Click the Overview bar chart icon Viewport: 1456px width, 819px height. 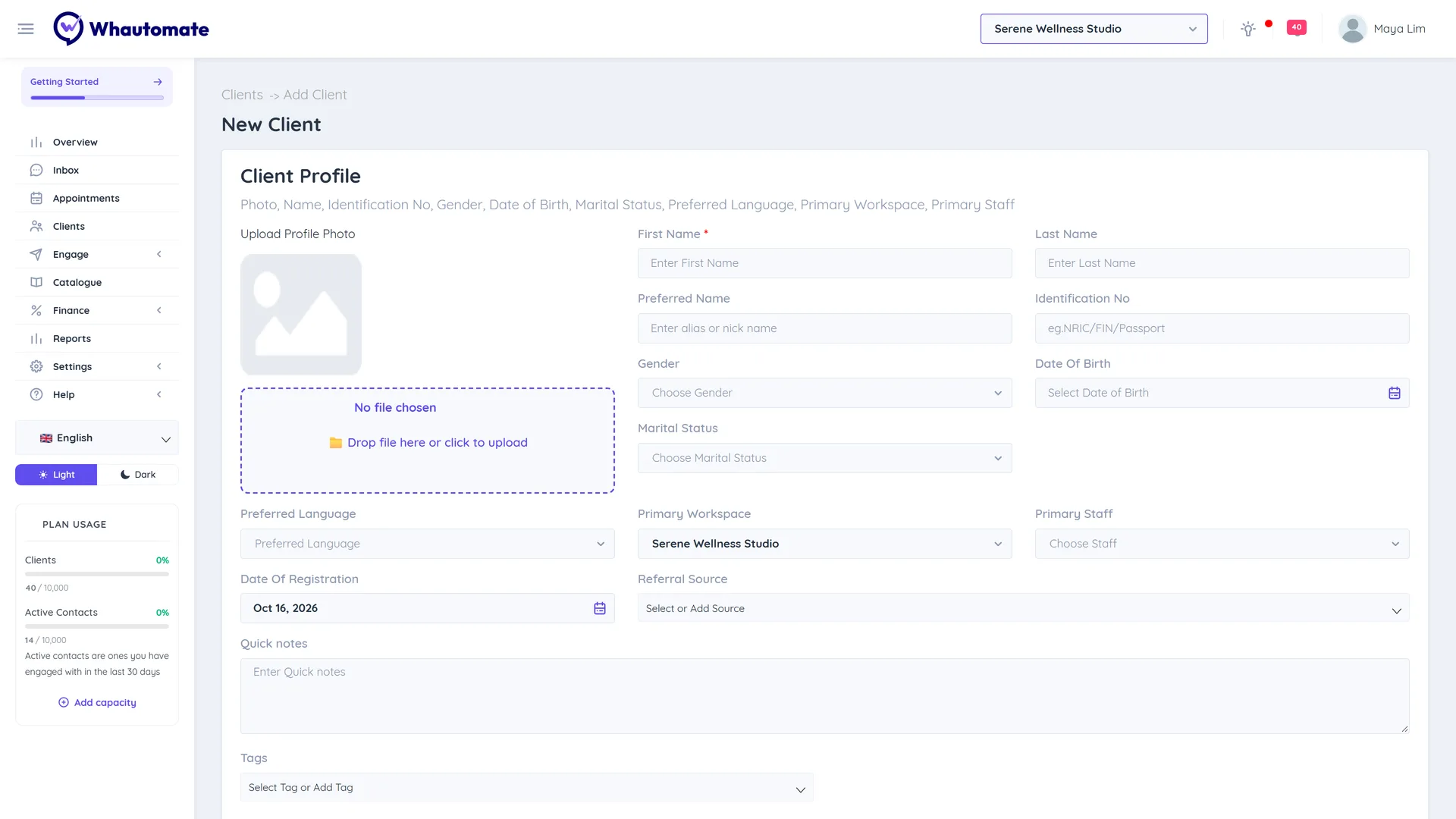pos(36,143)
